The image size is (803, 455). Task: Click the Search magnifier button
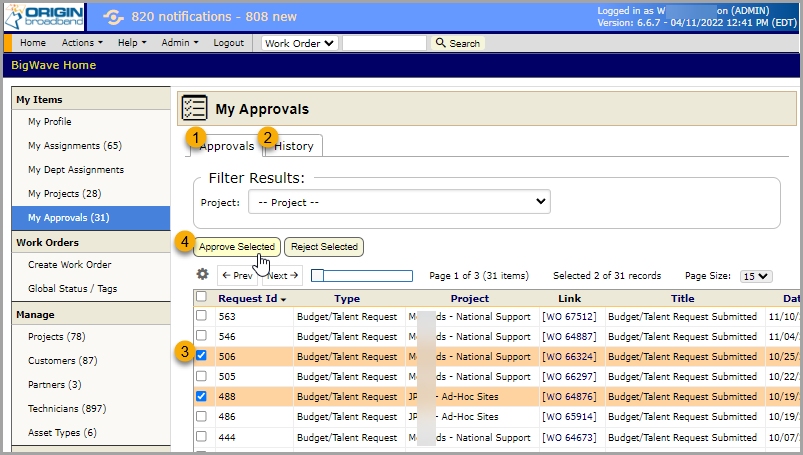click(x=458, y=43)
